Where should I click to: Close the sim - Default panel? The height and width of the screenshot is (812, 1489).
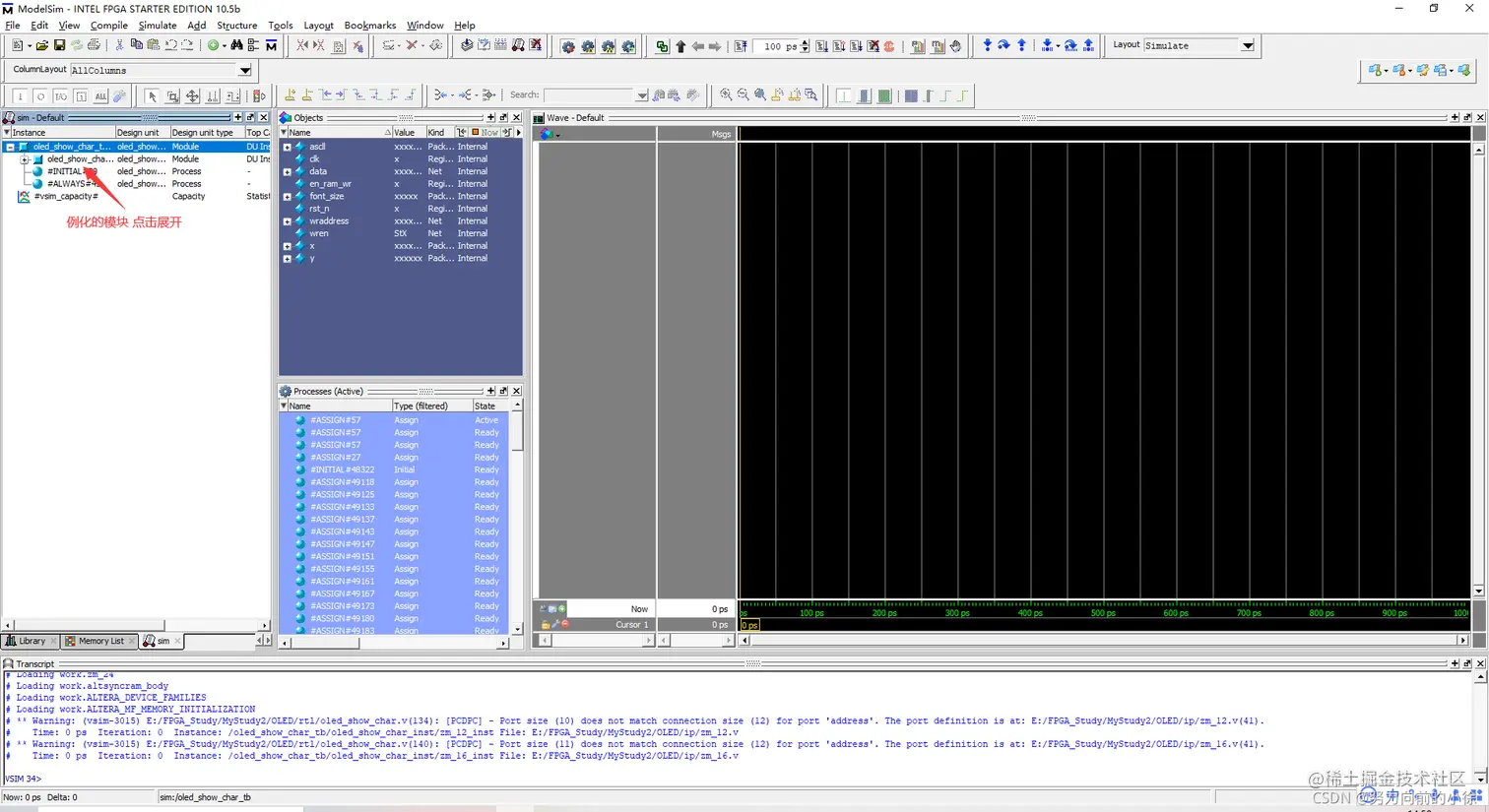point(263,117)
